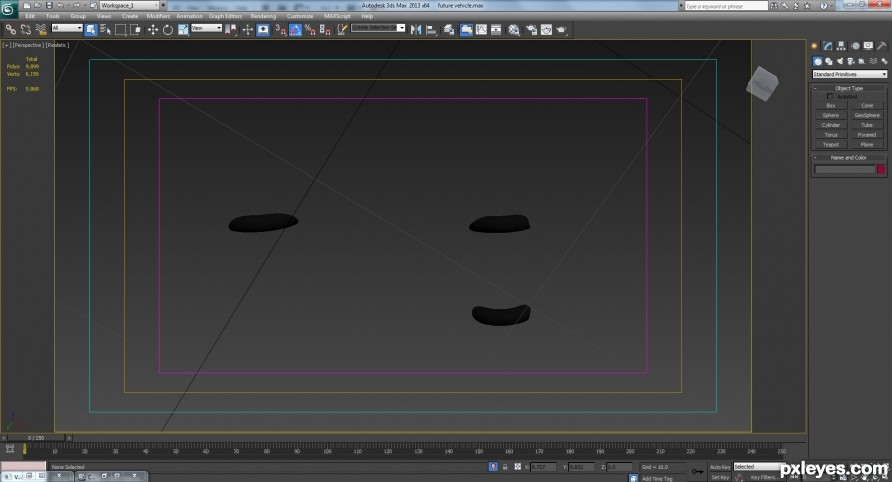Create a Sphere primitive
Screen dimensions: 892x482
pos(831,116)
